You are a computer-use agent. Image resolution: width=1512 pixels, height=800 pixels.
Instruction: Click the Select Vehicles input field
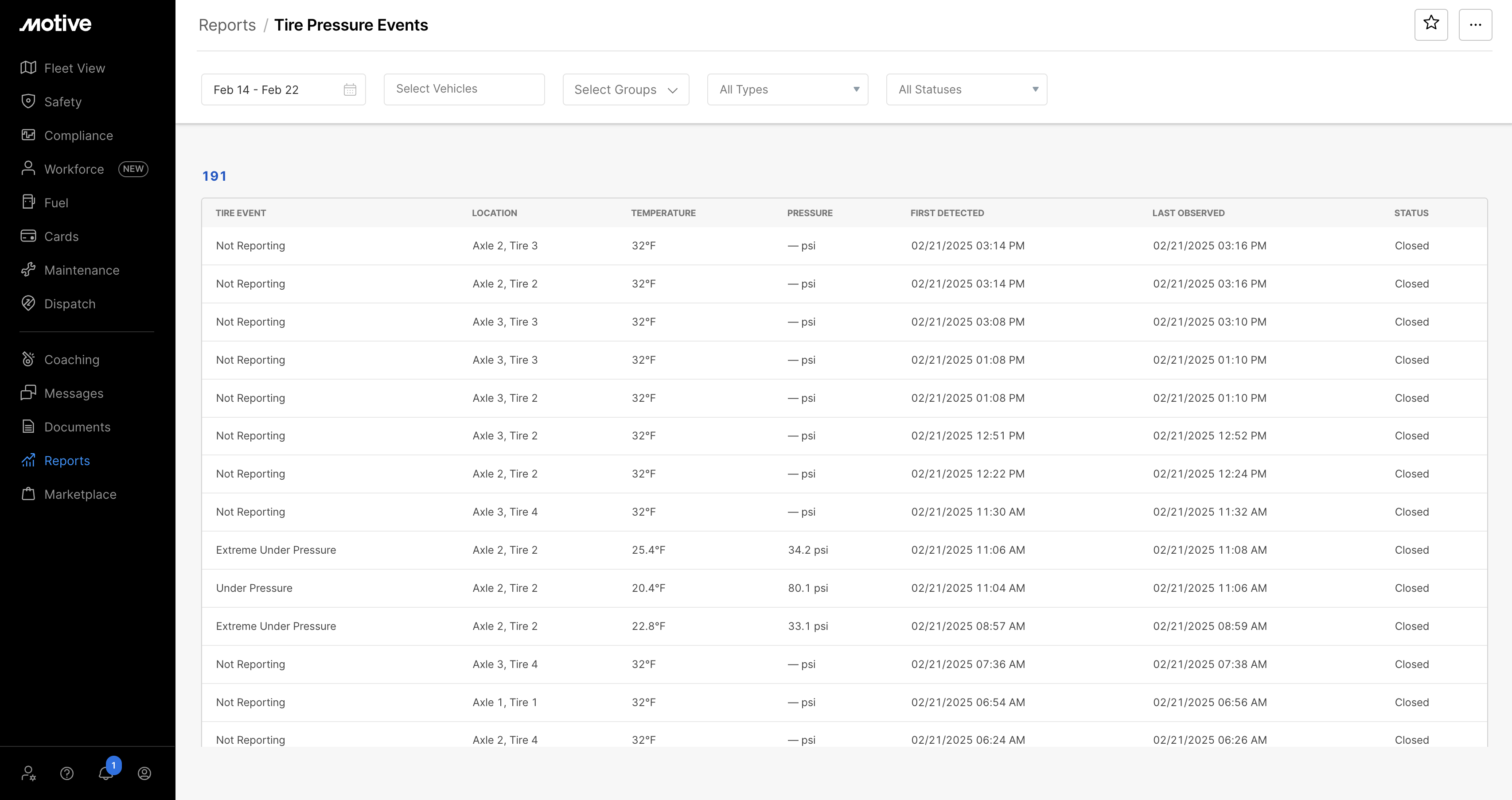coord(464,89)
